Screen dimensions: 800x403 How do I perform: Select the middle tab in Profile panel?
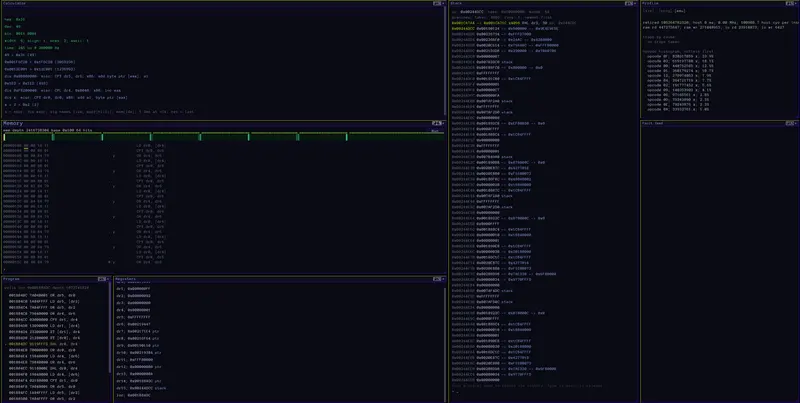tap(664, 10)
